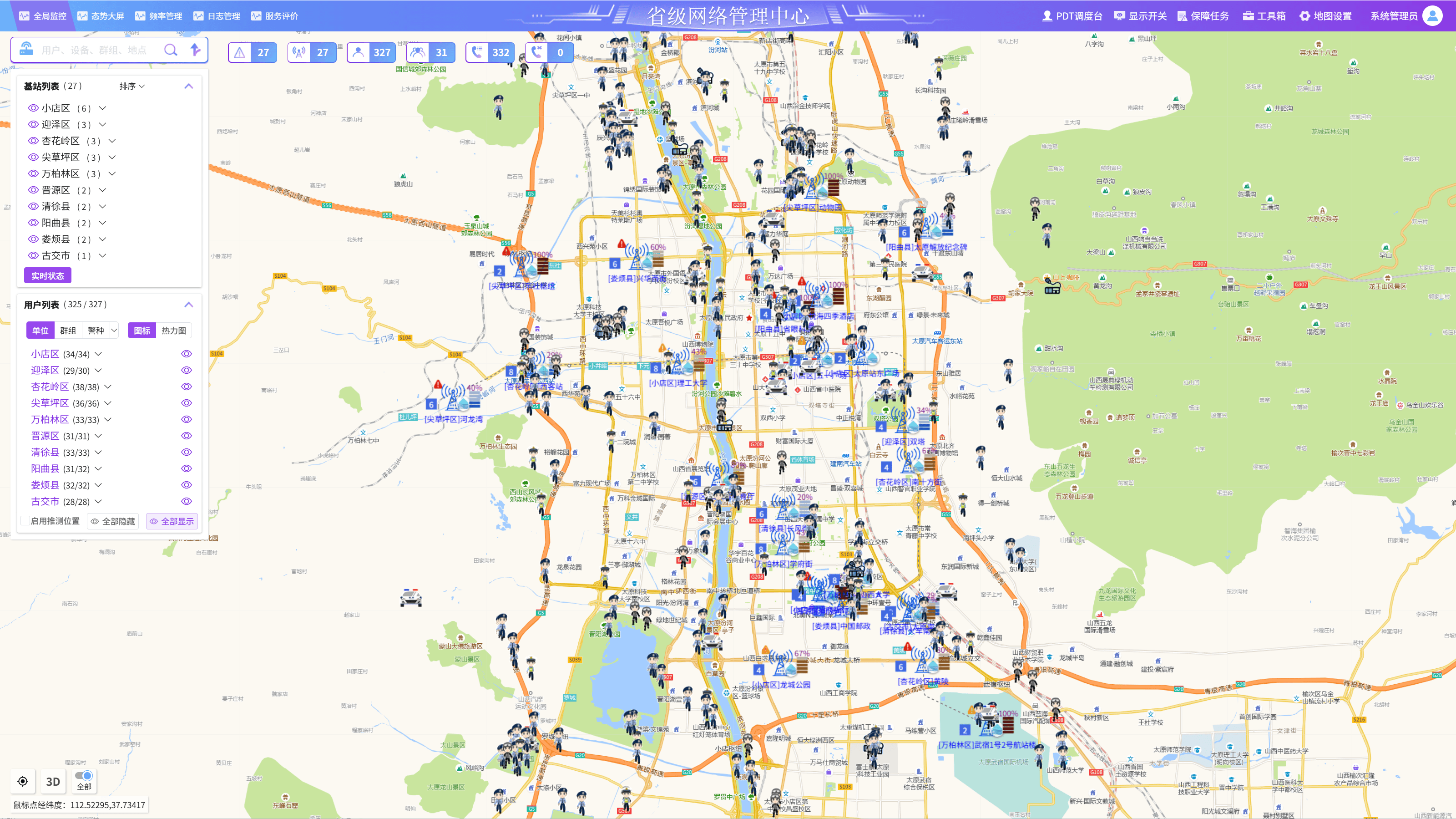Image resolution: width=1456 pixels, height=819 pixels.
Task: Click the navigation arrow icon in search bar
Action: (195, 50)
